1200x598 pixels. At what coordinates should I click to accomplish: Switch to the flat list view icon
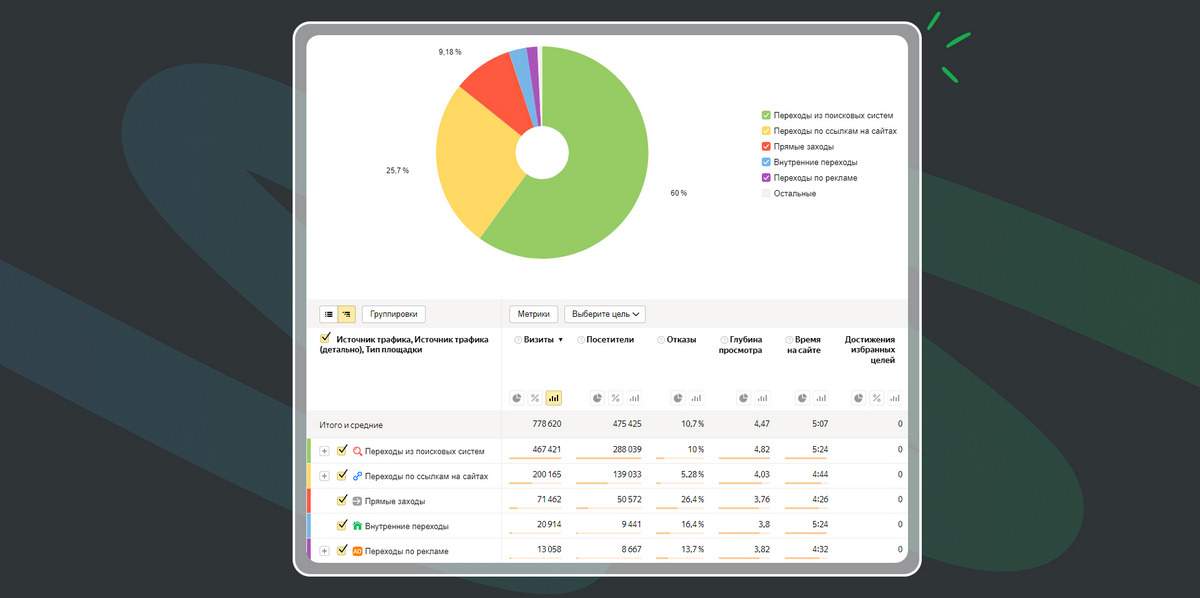click(x=328, y=314)
